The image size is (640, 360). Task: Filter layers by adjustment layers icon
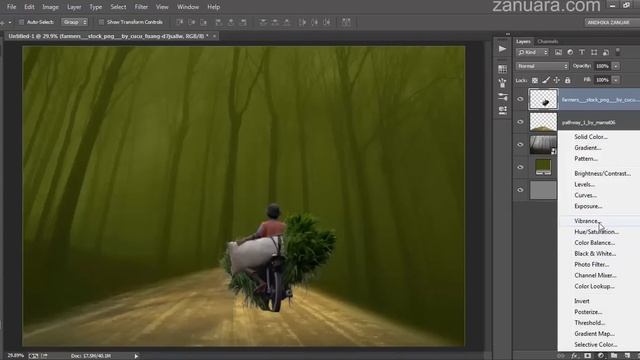pos(570,52)
